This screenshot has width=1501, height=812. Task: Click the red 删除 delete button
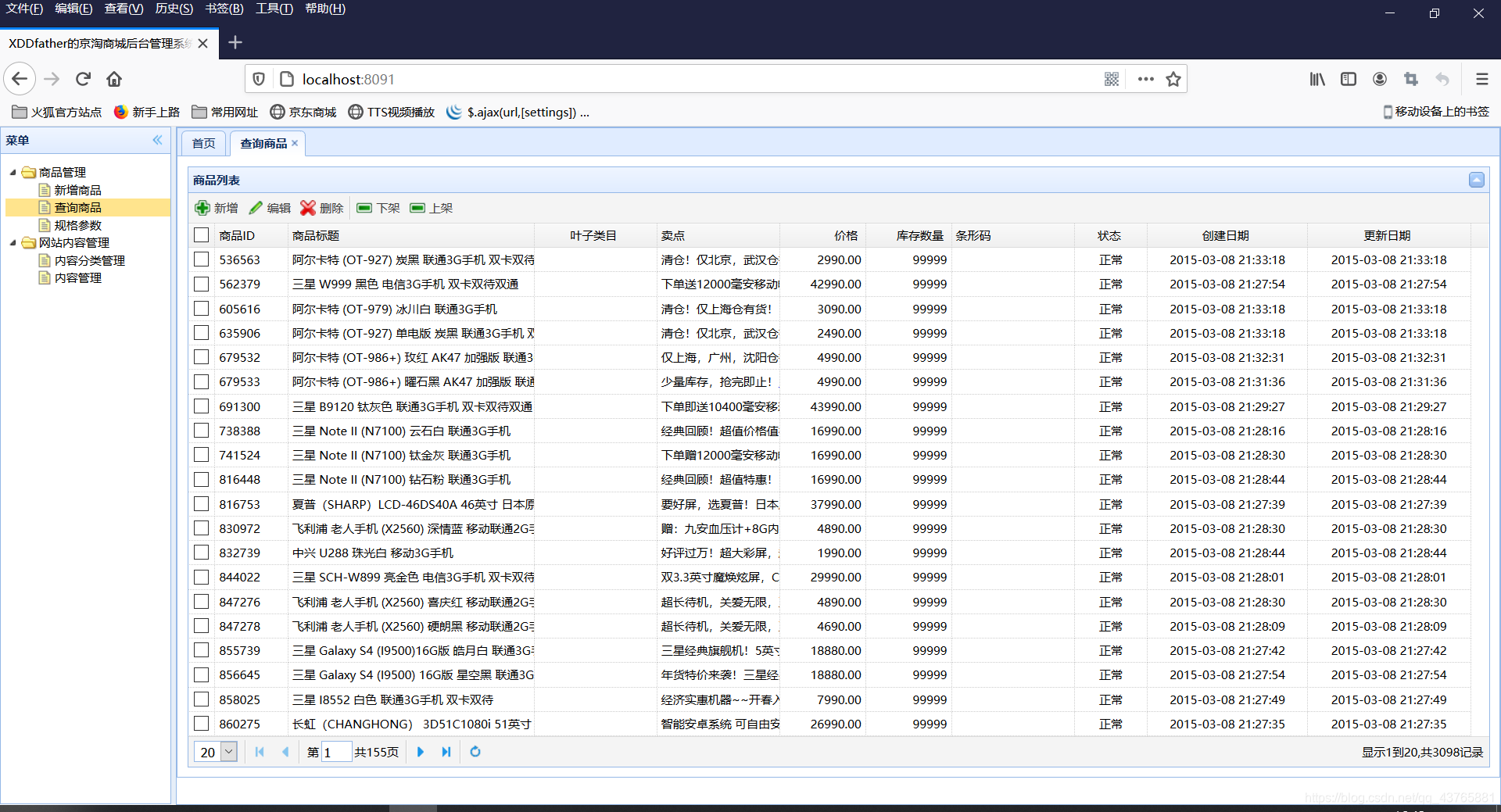[x=322, y=208]
